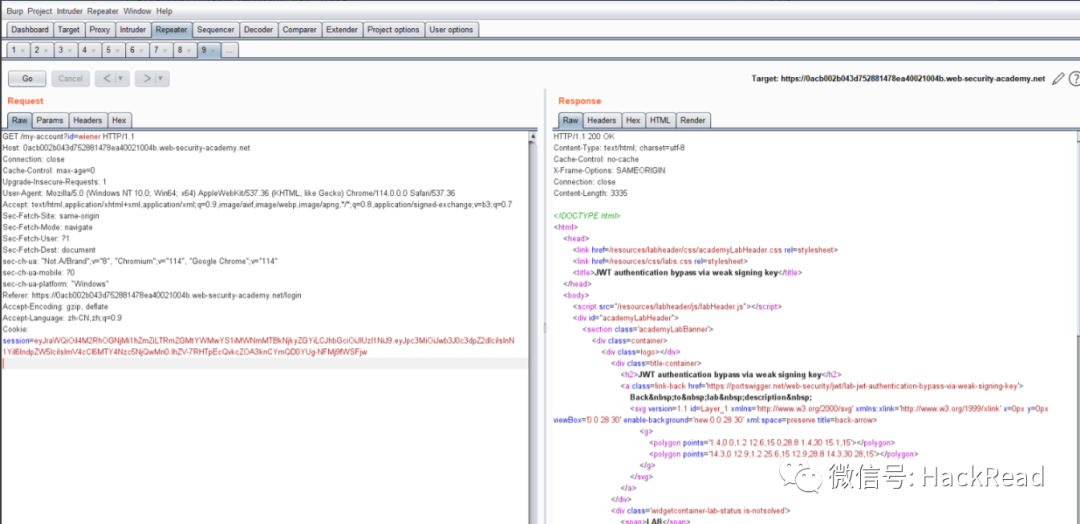Click the title tag line in the response
This screenshot has height=524, width=1080.
pos(687,273)
